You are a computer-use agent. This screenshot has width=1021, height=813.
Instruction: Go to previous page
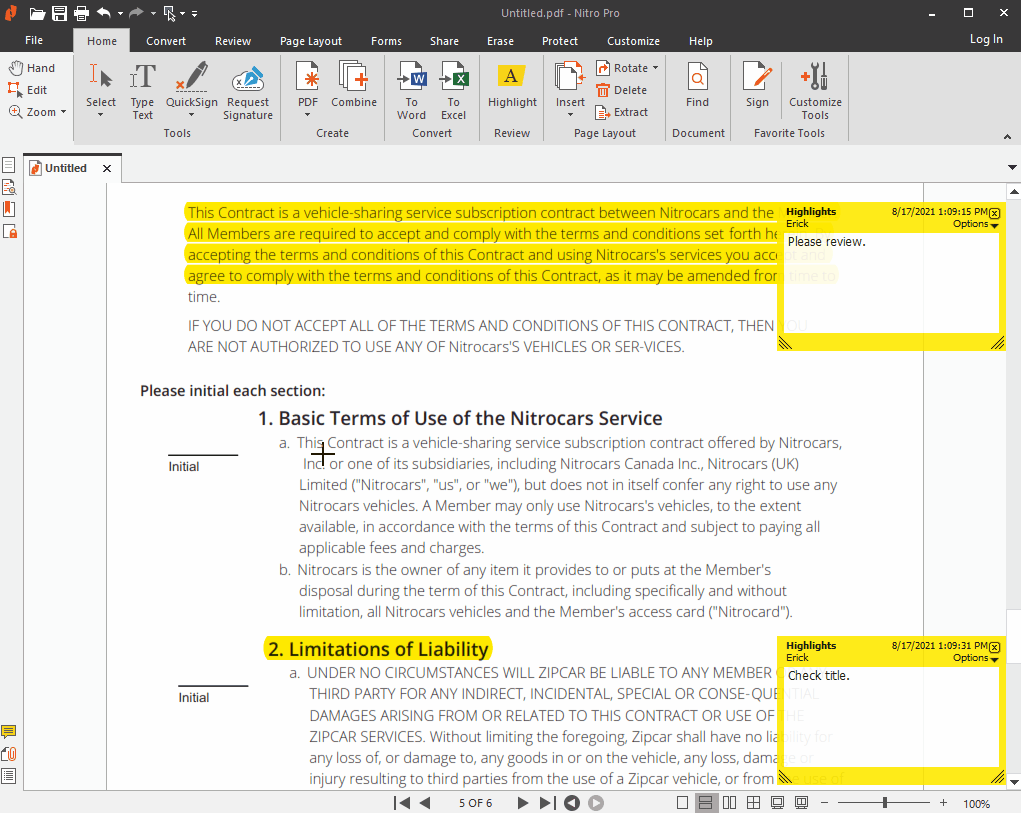425,803
